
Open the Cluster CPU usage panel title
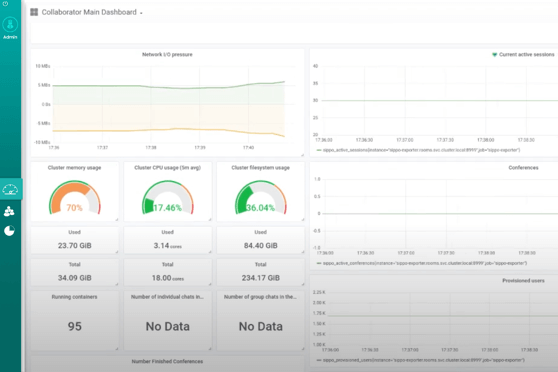[168, 168]
